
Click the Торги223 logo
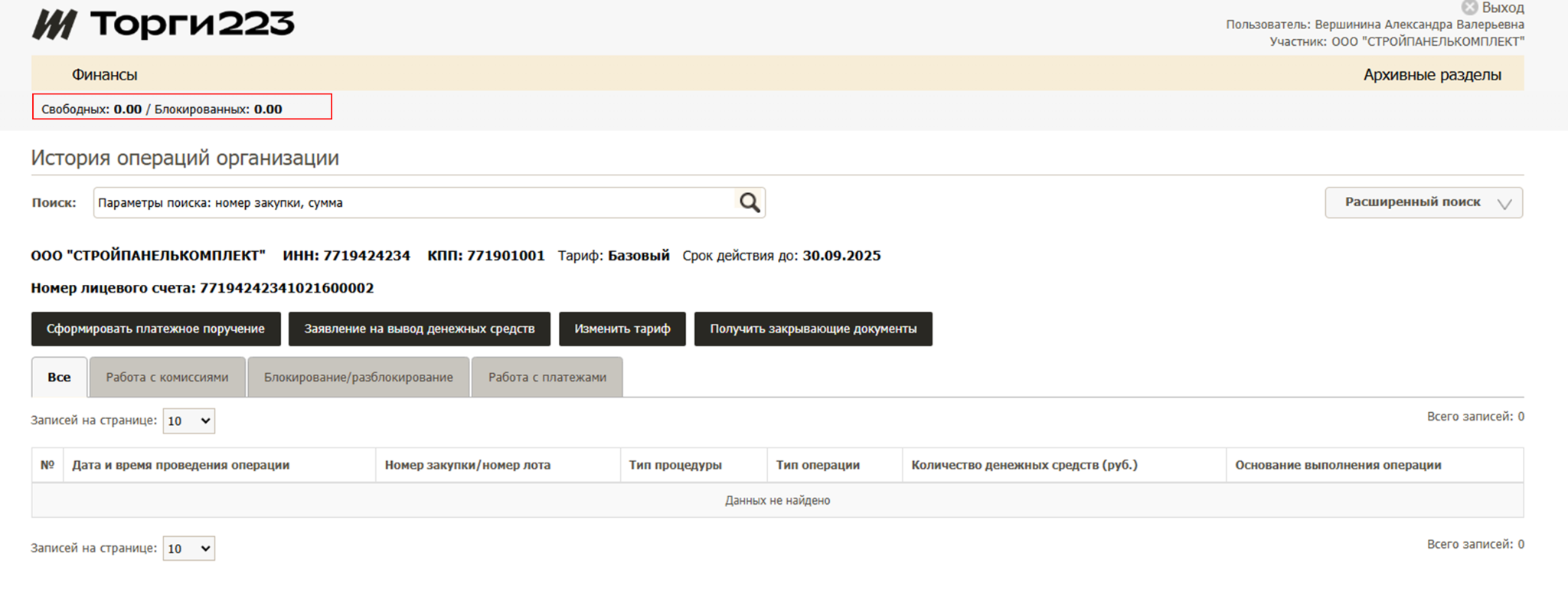pyautogui.click(x=163, y=25)
